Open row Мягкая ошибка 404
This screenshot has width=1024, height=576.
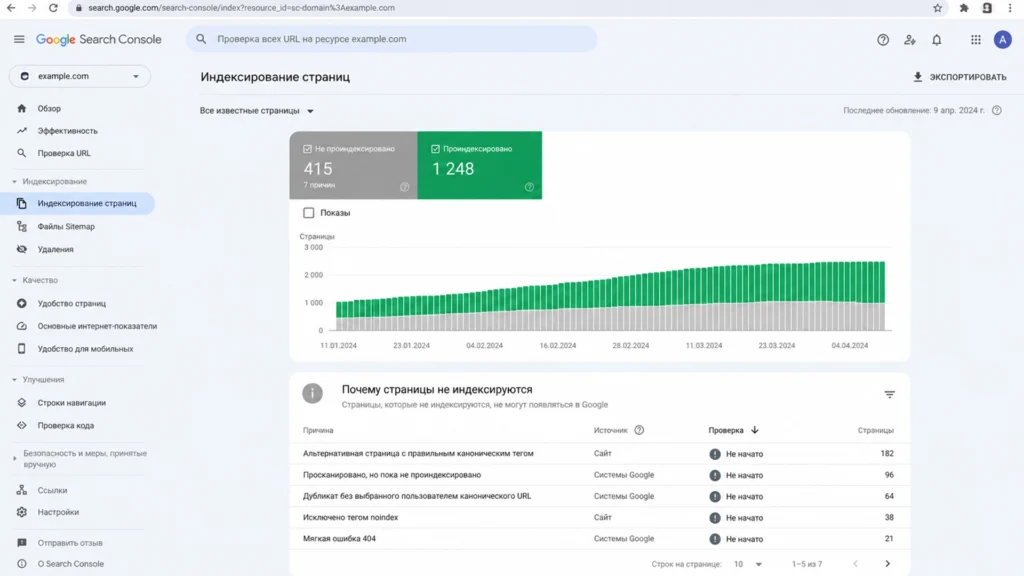click(600, 539)
